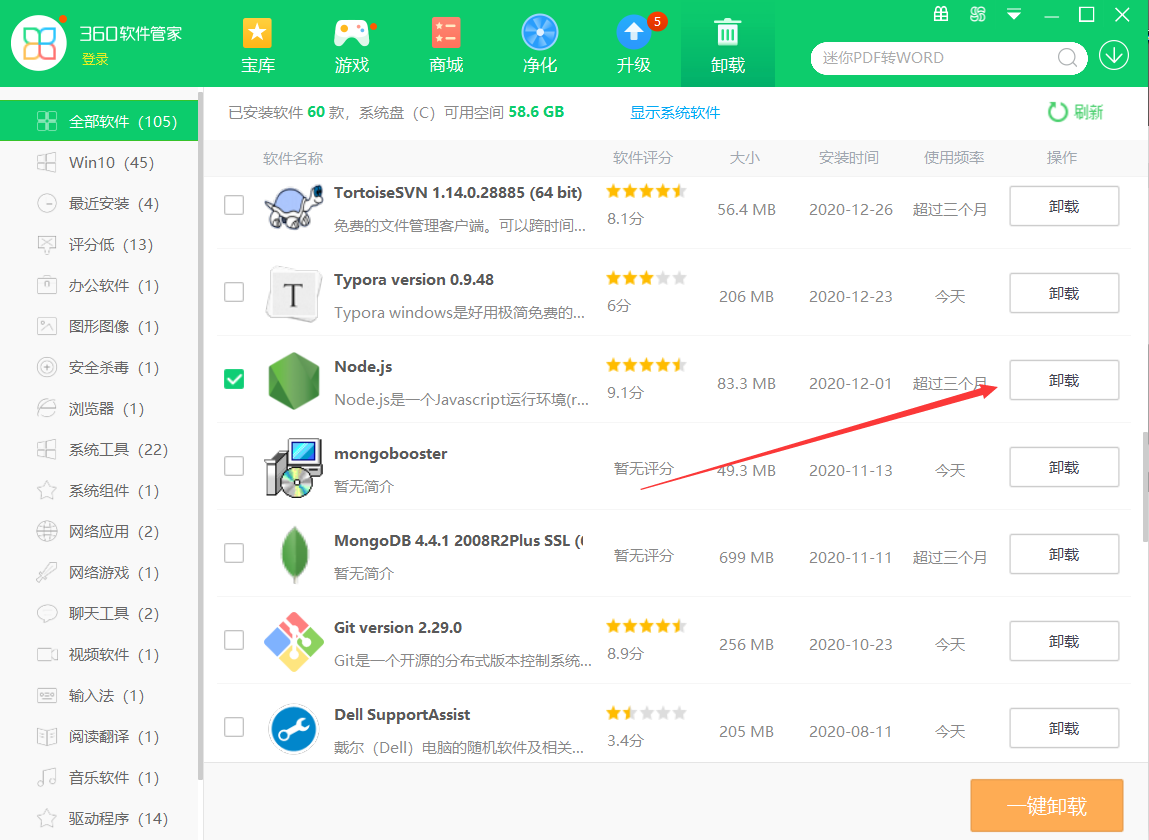This screenshot has height=840, width=1149.
Task: Check the mongobooster checkbox
Action: point(234,466)
